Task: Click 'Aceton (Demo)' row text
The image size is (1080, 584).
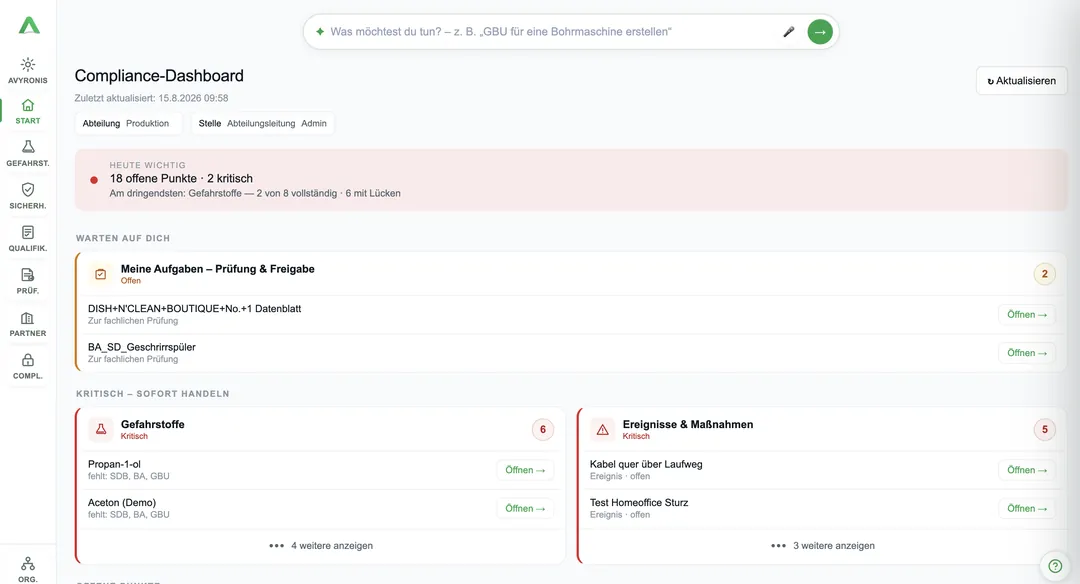Action: (122, 503)
